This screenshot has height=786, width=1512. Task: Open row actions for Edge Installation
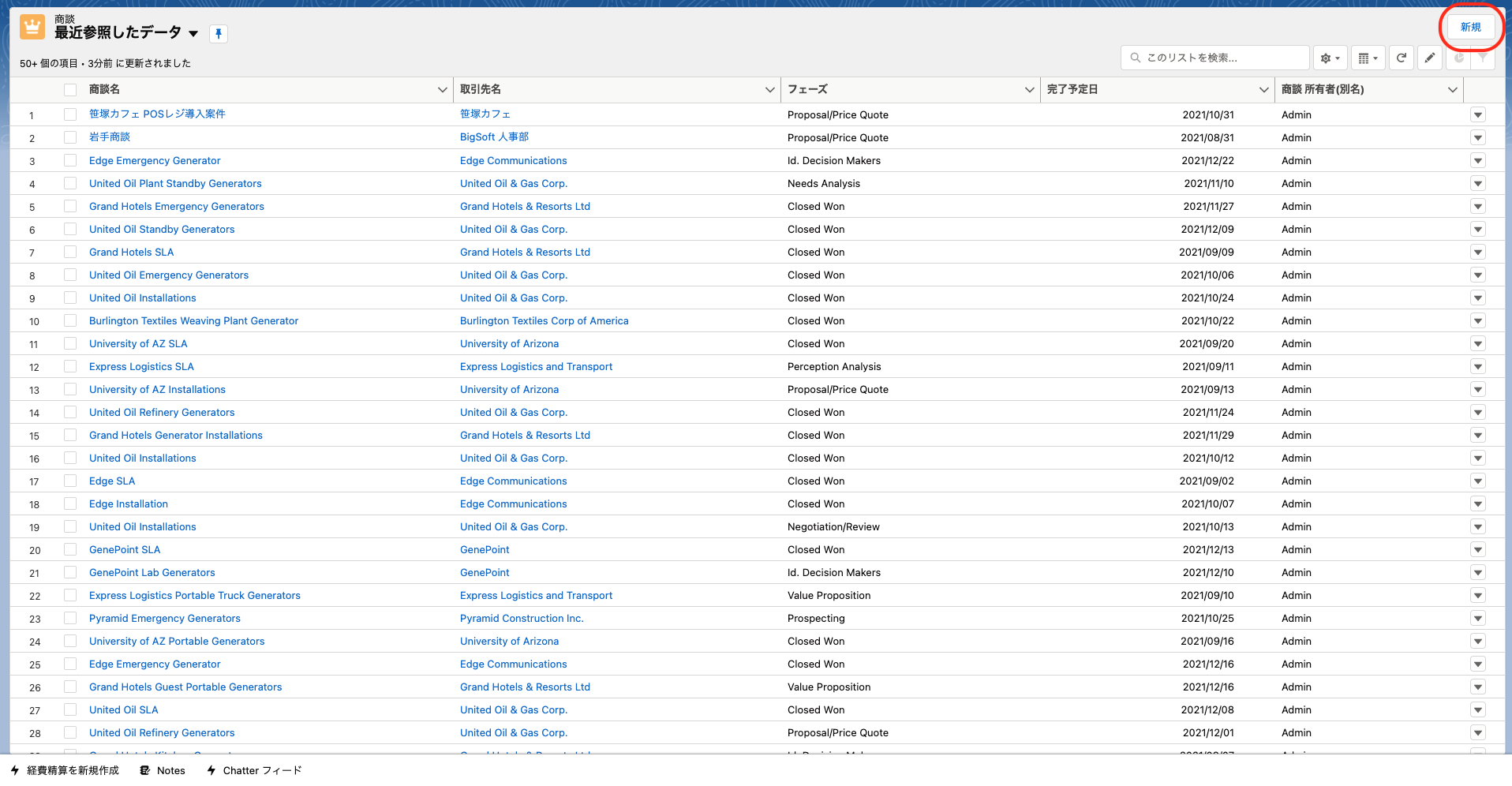tap(1478, 503)
